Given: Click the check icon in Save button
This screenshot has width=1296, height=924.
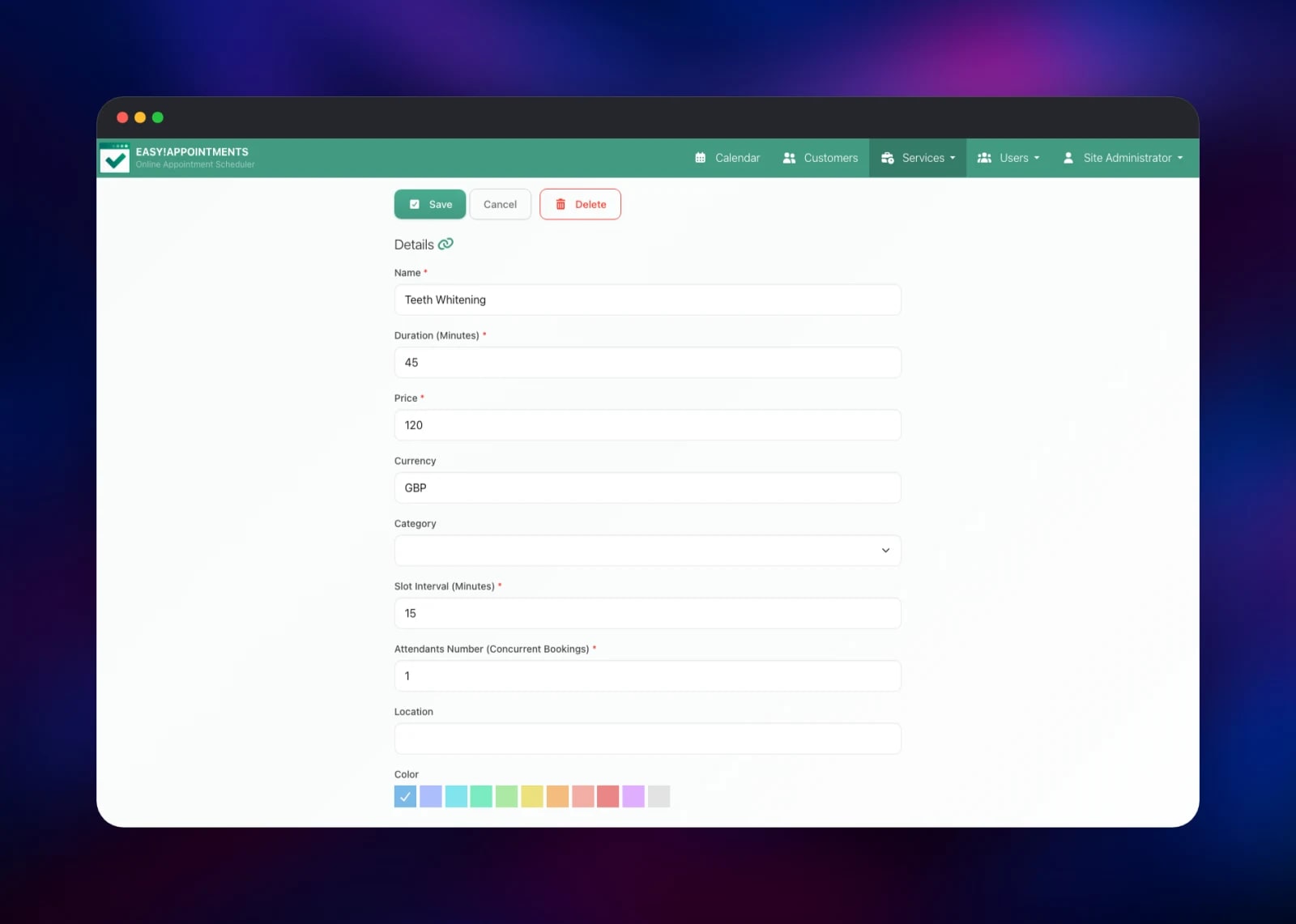Looking at the screenshot, I should 415,204.
